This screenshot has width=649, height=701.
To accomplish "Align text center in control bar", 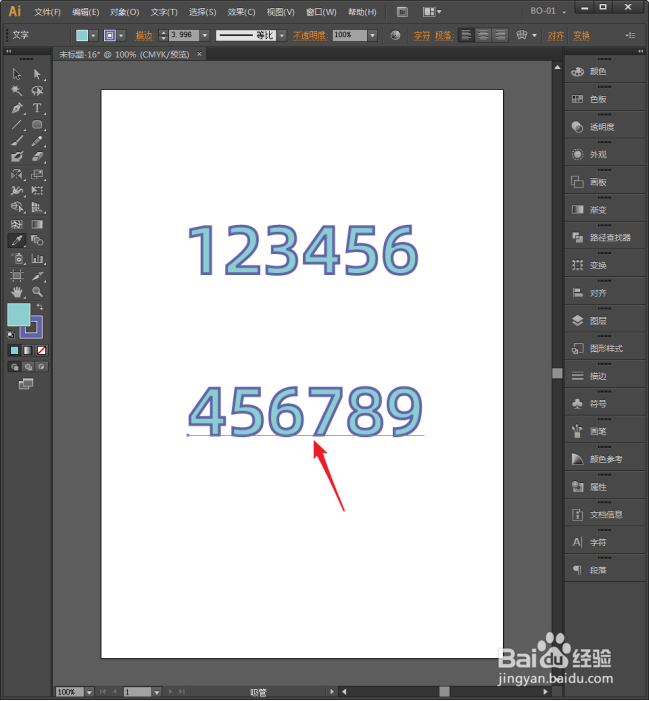I will pos(483,35).
